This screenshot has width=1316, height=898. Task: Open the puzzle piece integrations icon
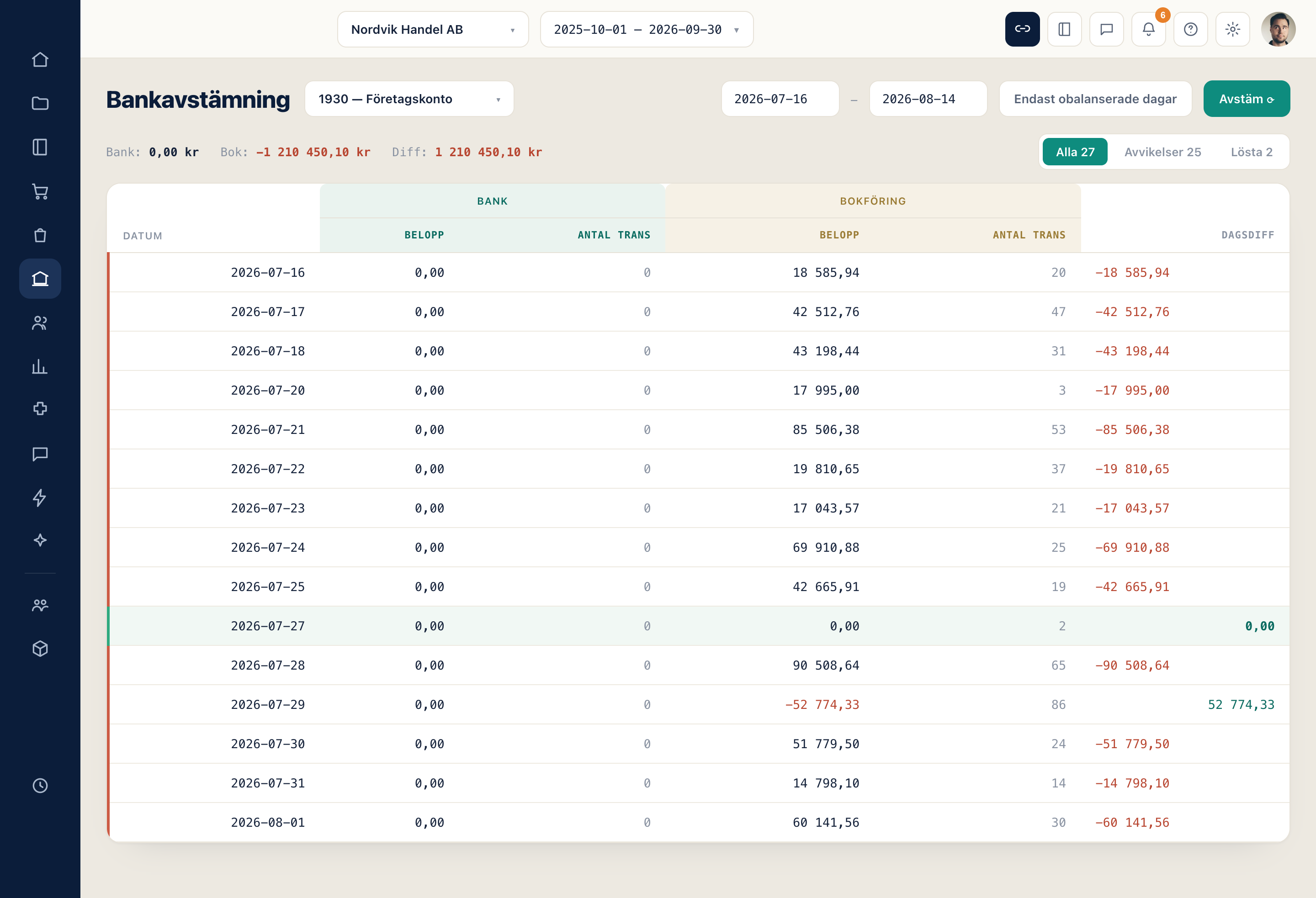pos(40,409)
